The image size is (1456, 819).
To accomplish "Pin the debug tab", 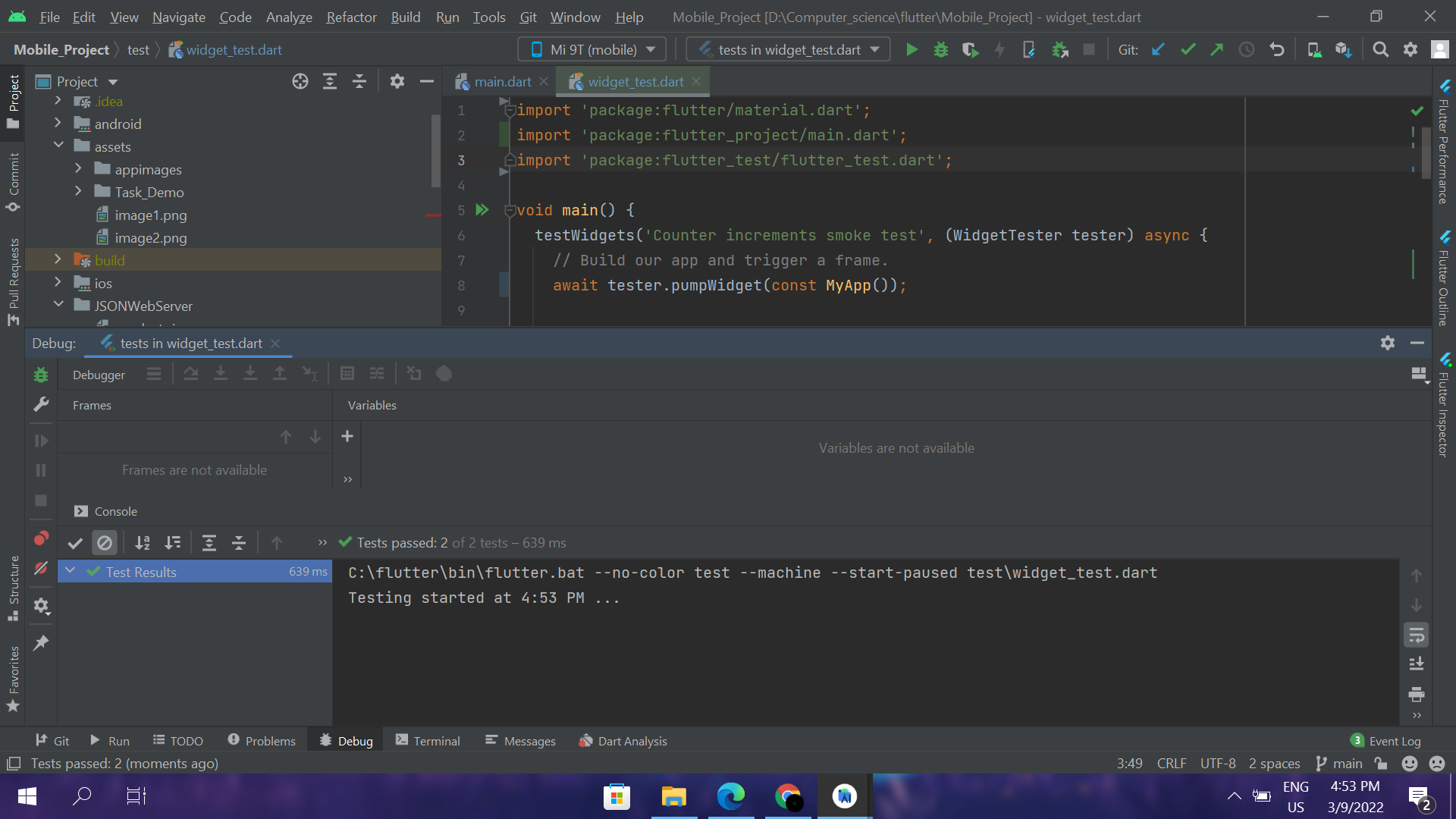I will click(x=41, y=643).
